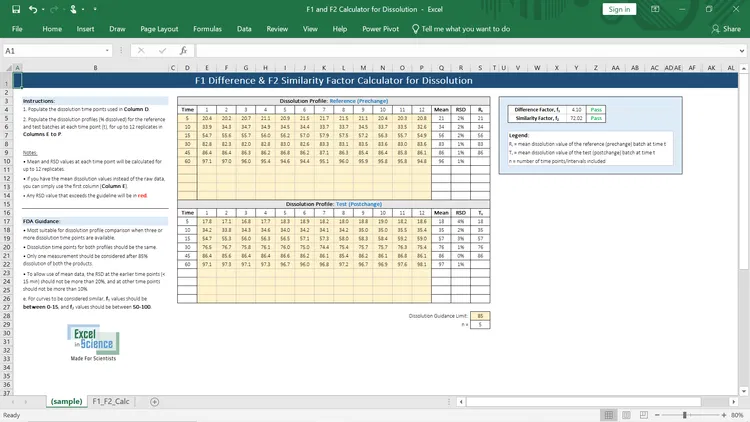Screen dimensions: 750x422
Task: Click the New Sheet plus icon
Action: coord(154,402)
